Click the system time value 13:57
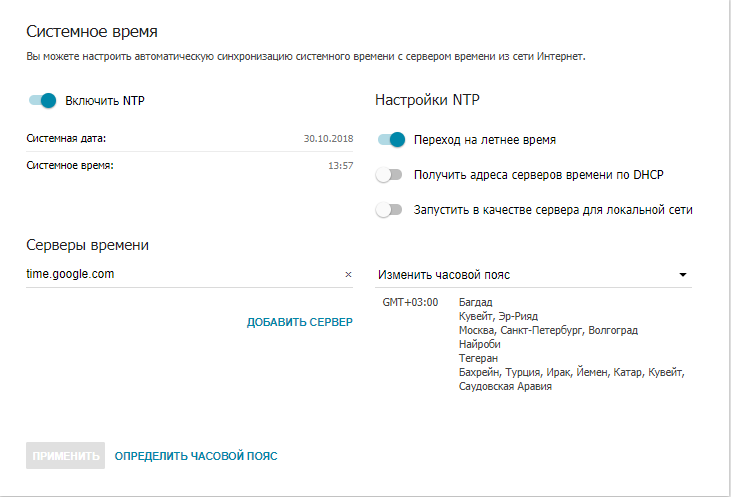The width and height of the screenshot is (731, 497). click(x=340, y=166)
